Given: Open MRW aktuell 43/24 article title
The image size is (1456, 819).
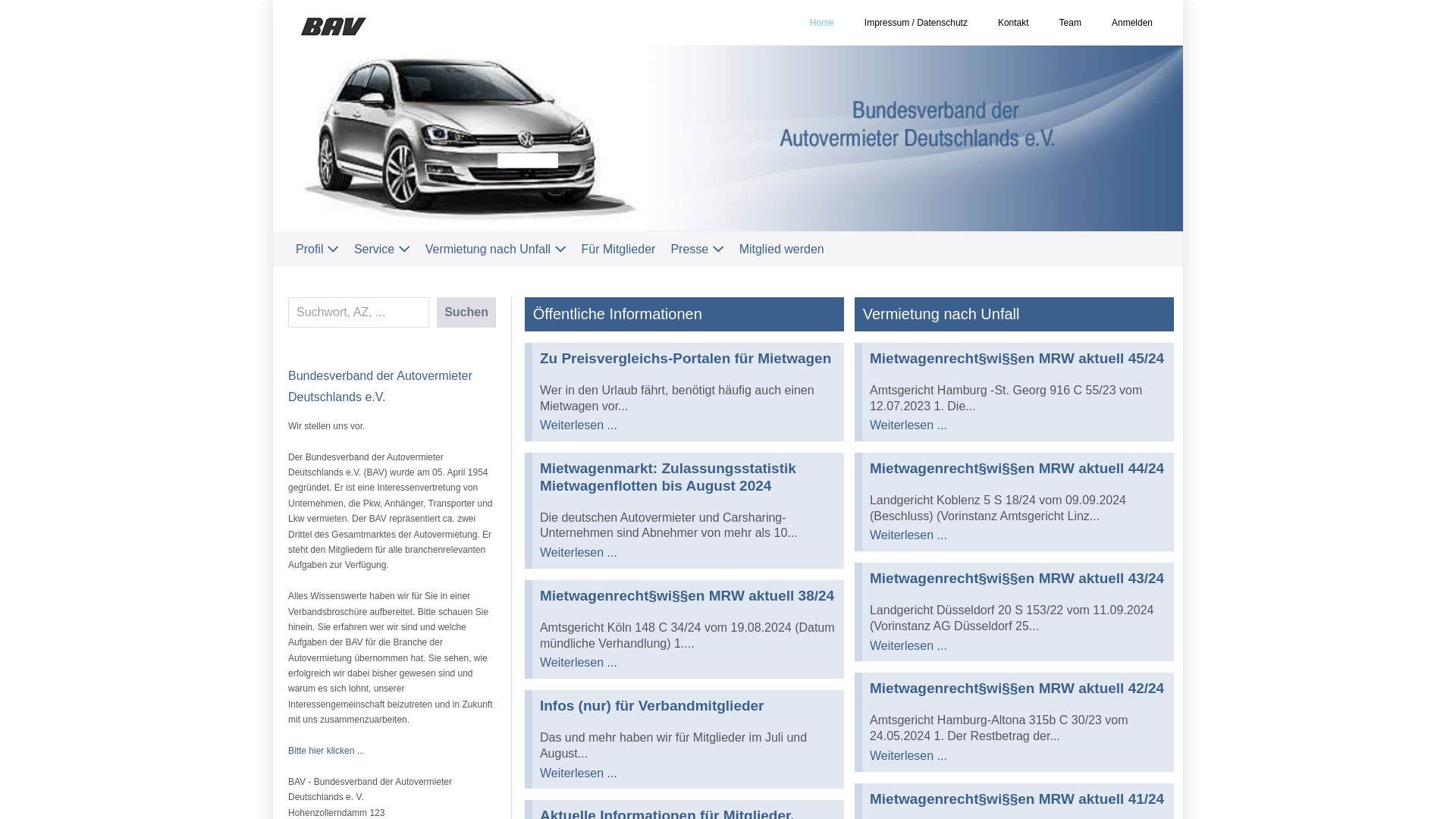Looking at the screenshot, I should point(1017,579).
